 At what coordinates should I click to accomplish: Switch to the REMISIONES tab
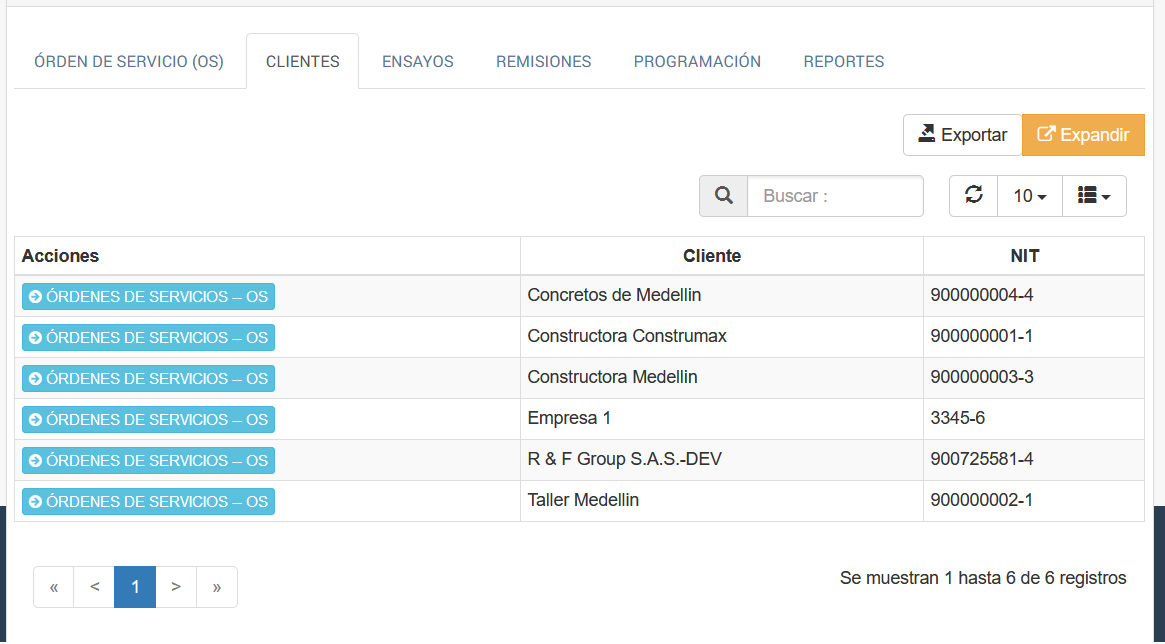tap(543, 62)
